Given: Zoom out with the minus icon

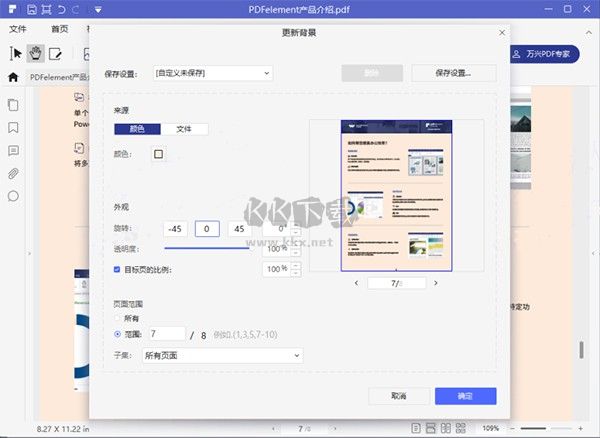Looking at the screenshot, I should pyautogui.click(x=512, y=428).
